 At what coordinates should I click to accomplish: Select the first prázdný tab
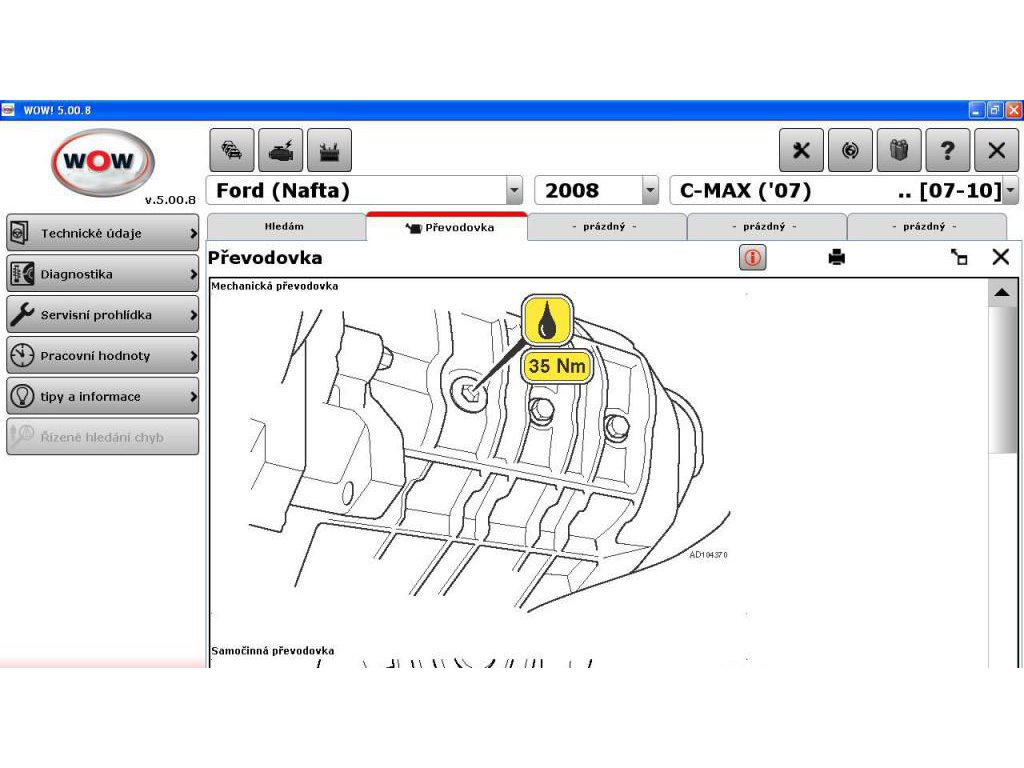(x=605, y=227)
